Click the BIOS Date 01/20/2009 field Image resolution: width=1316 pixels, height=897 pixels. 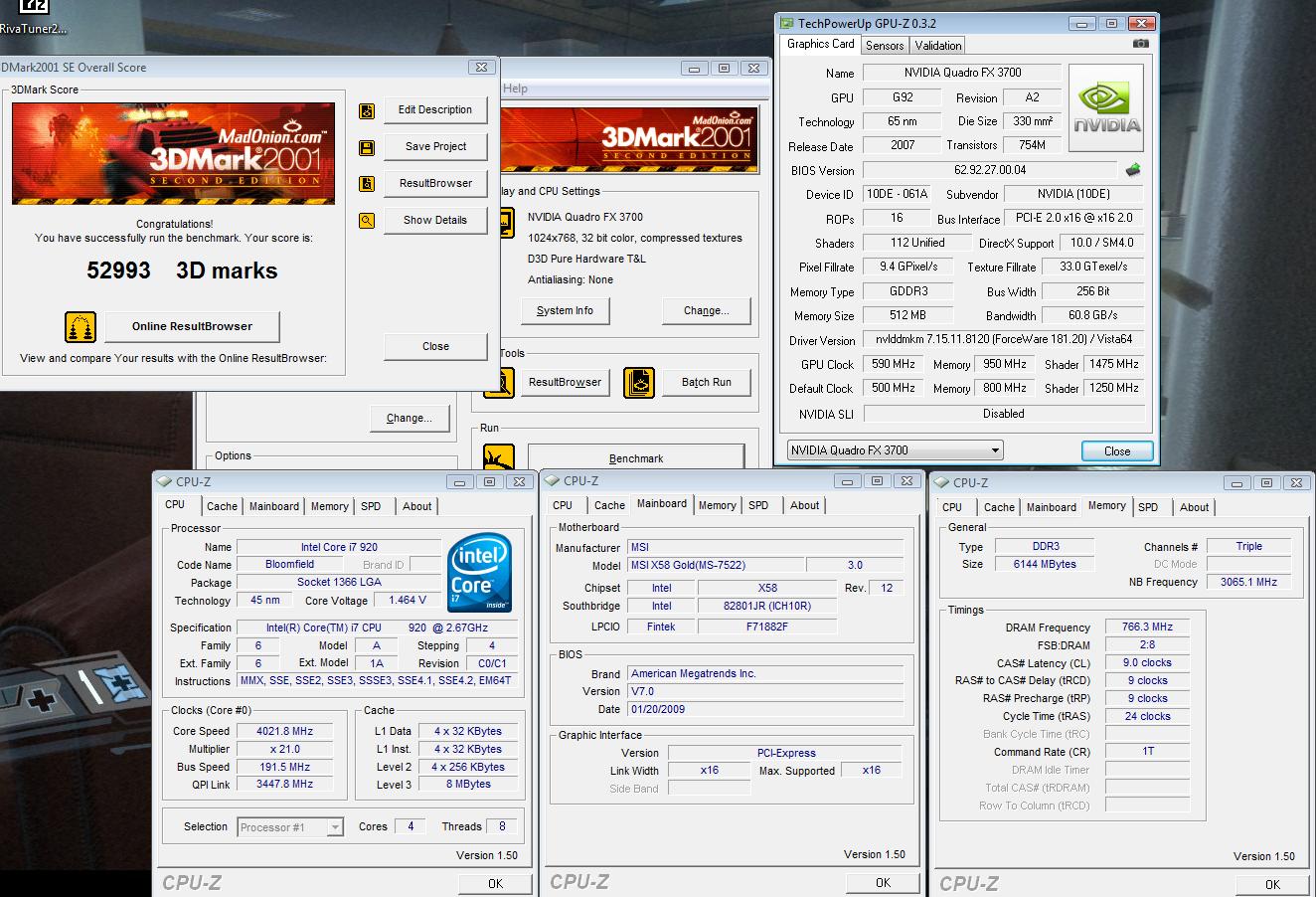(x=765, y=709)
